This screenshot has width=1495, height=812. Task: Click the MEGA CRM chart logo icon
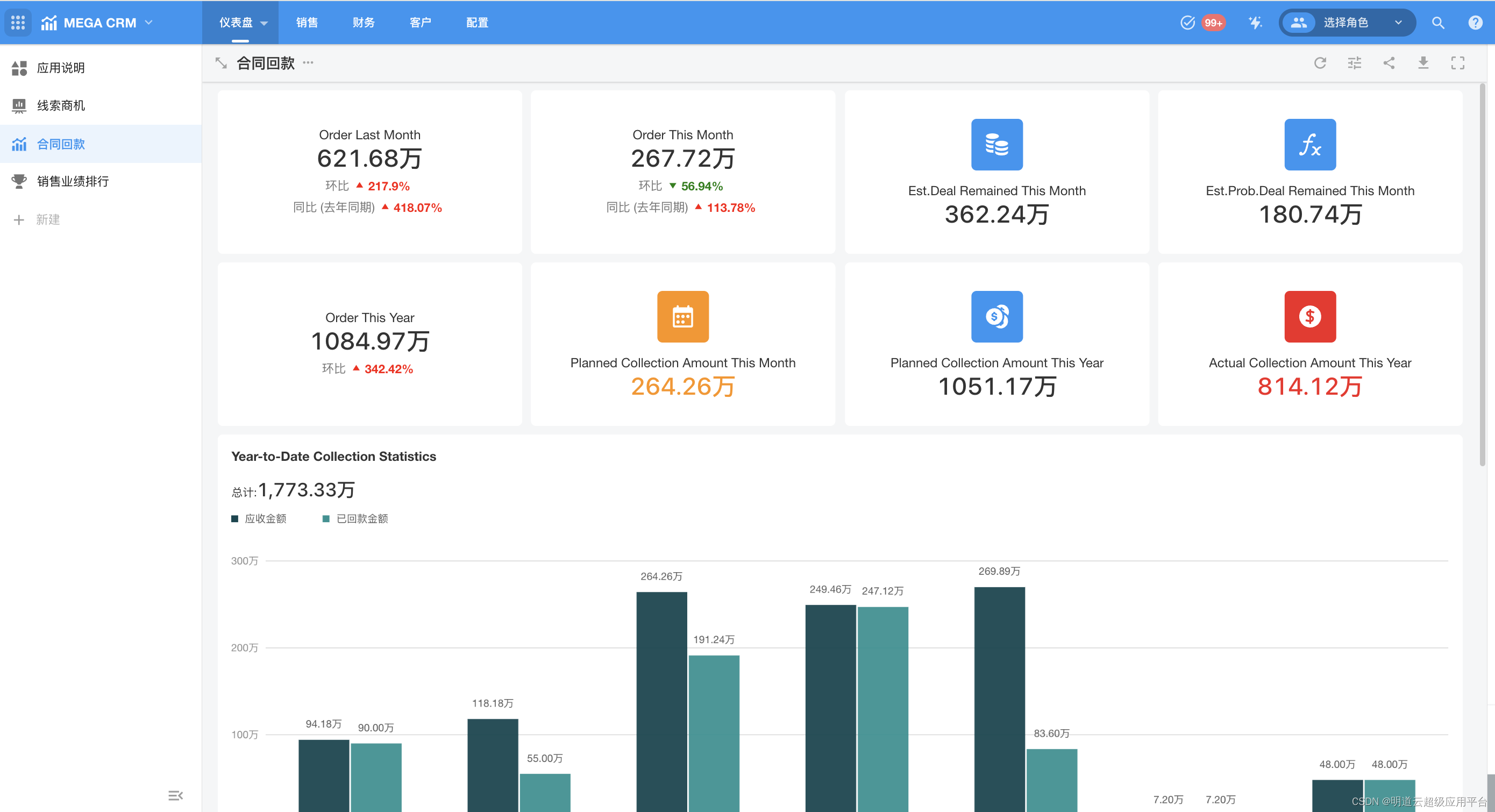point(49,23)
